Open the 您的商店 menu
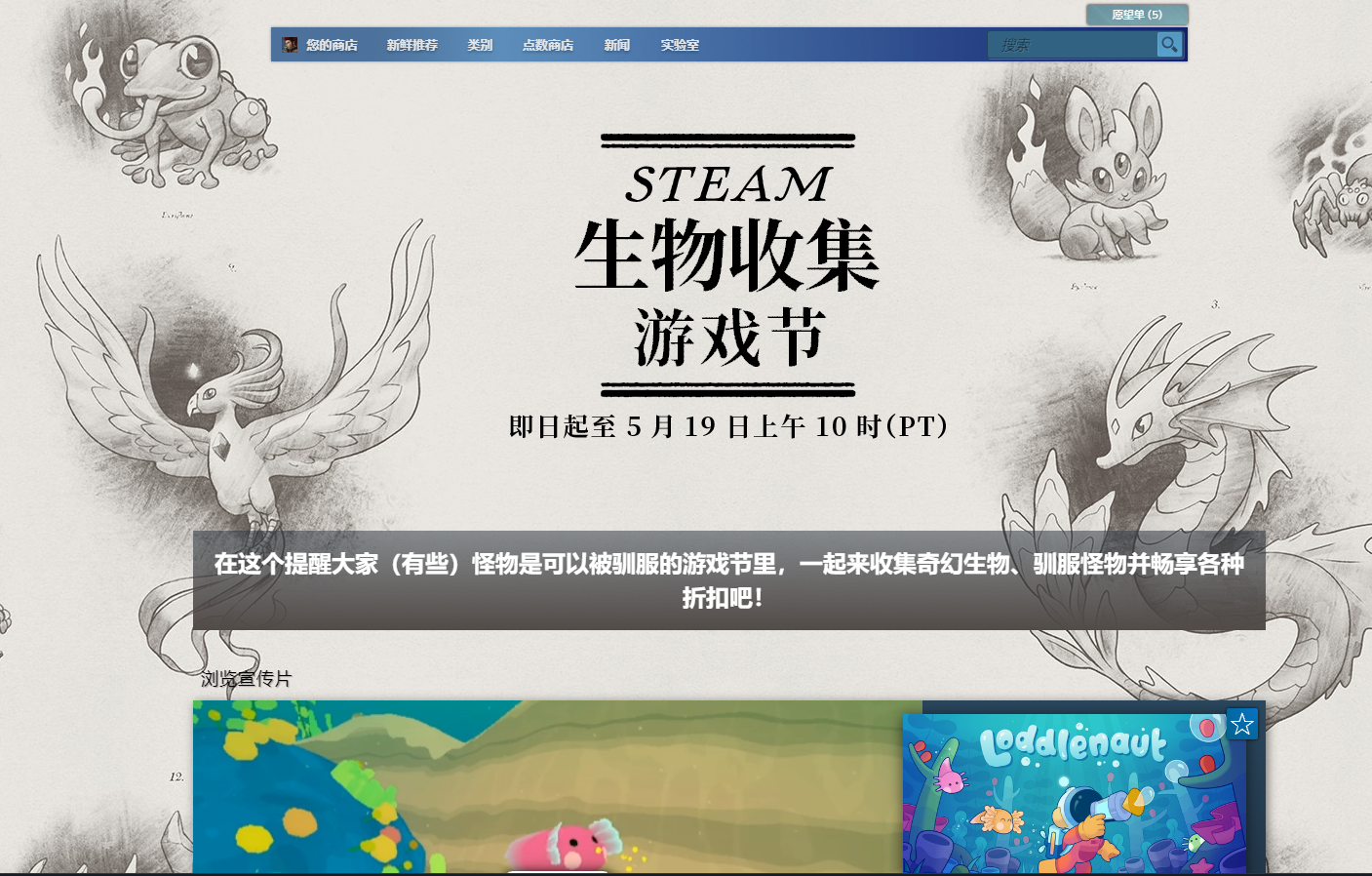Viewport: 1372px width, 876px height. pyautogui.click(x=332, y=45)
